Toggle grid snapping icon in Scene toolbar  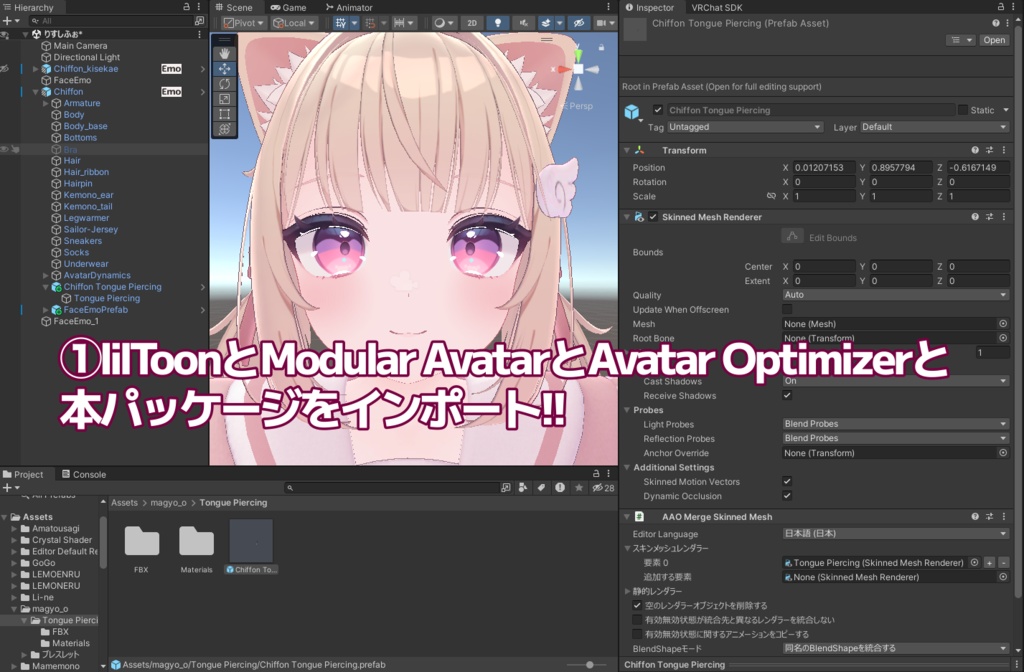[370, 23]
